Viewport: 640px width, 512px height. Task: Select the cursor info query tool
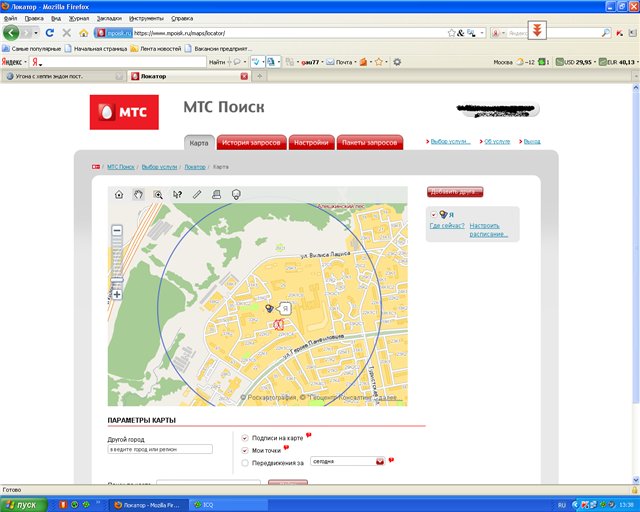tap(177, 195)
